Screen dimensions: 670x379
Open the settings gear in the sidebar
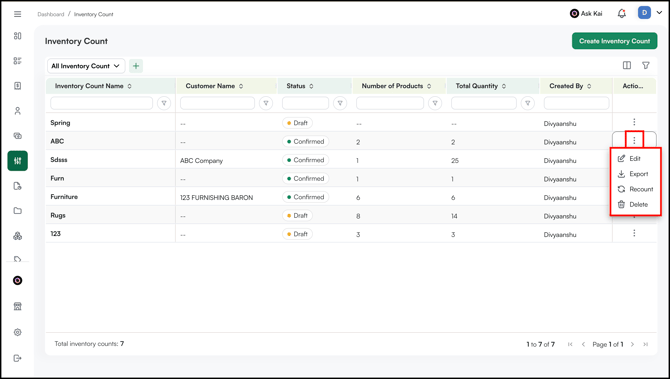[x=18, y=332]
